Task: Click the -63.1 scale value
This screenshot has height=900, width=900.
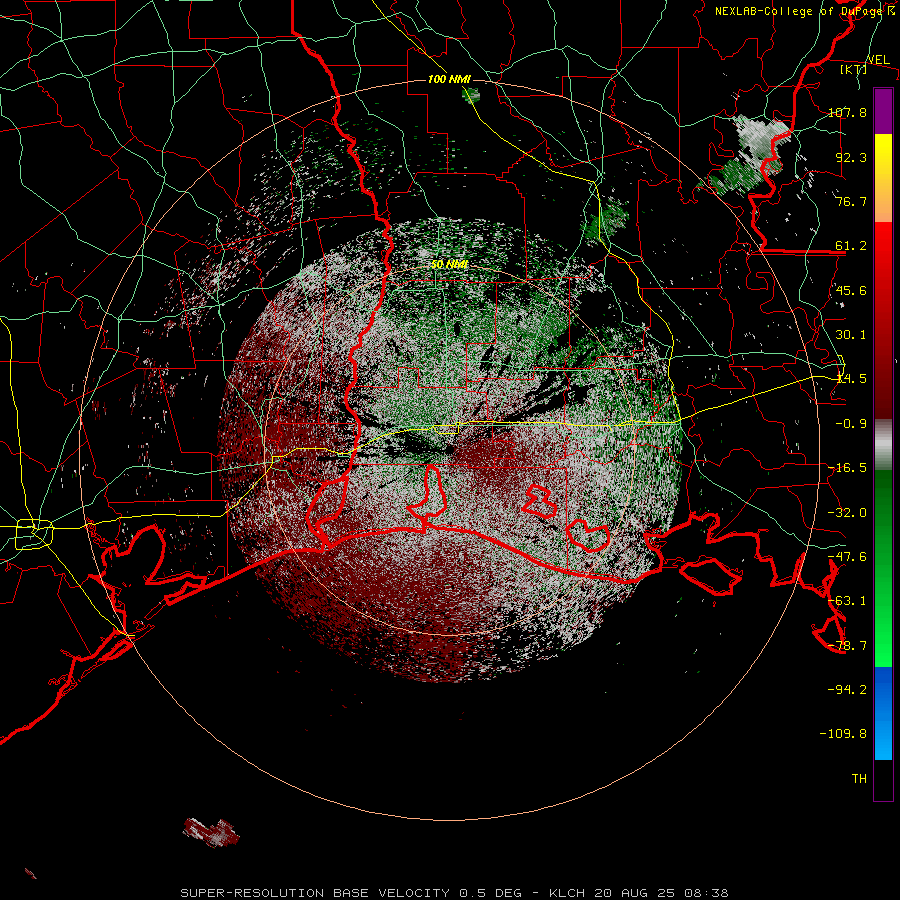Action: tap(847, 601)
